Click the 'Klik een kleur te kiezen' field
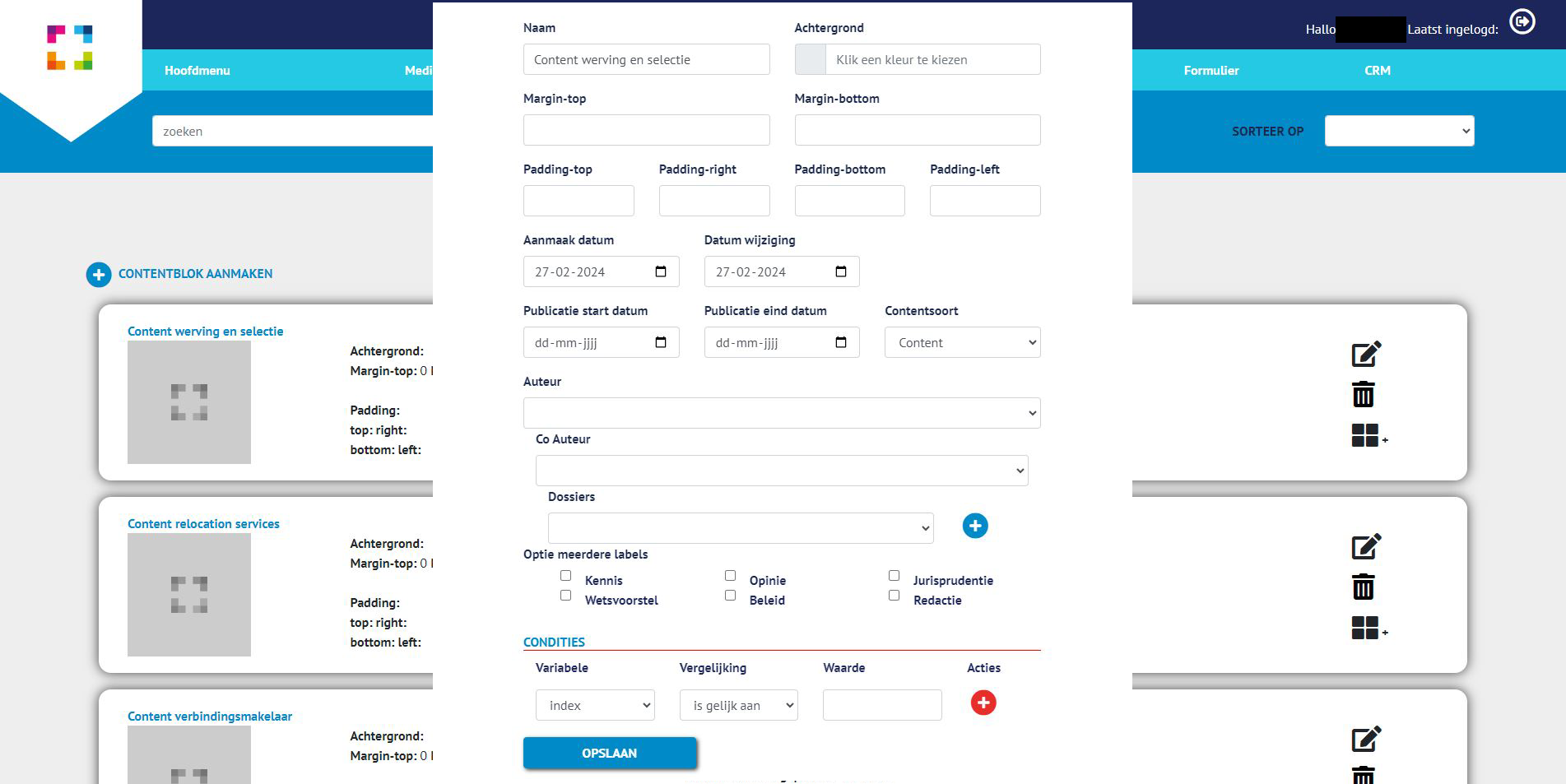 933,59
